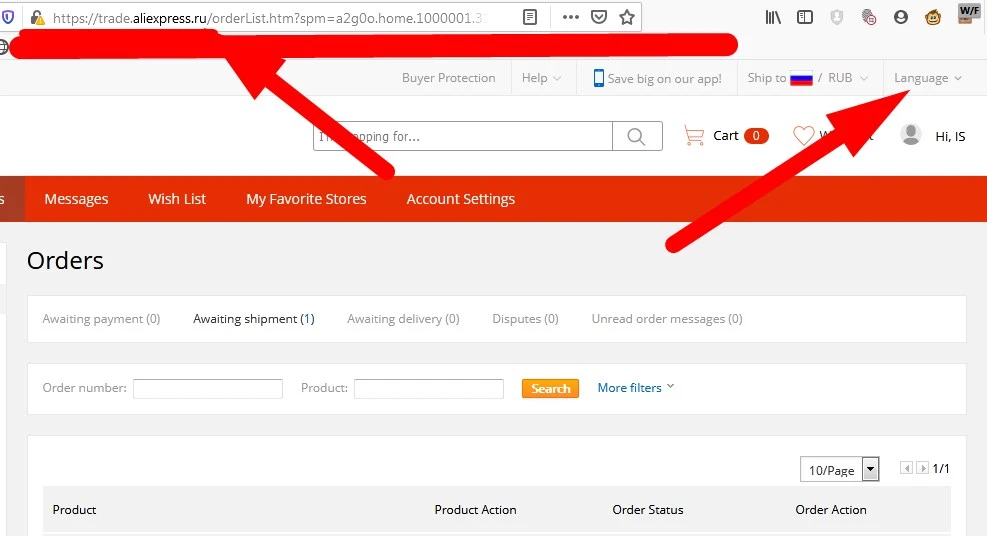Bookmark this page with star icon
987x536 pixels.
click(x=627, y=17)
